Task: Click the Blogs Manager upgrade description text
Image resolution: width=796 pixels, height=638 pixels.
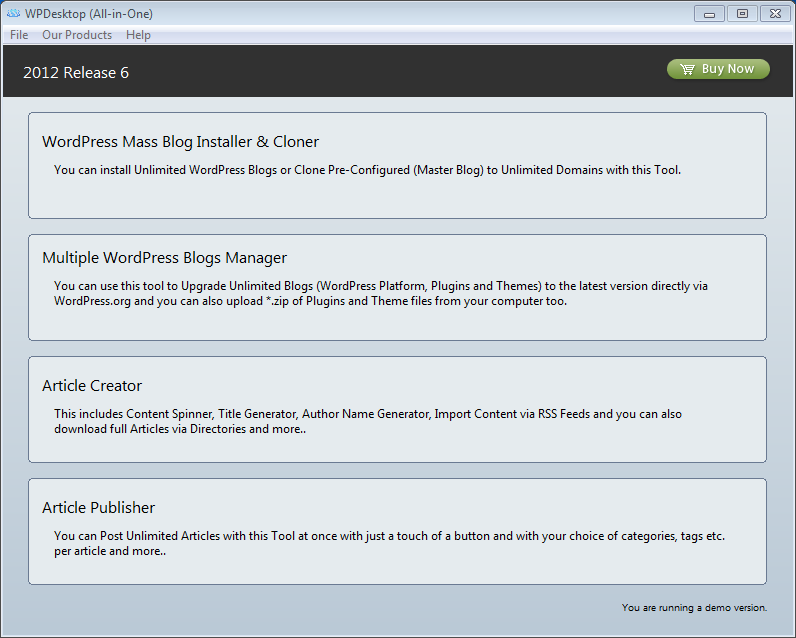Action: pos(380,293)
